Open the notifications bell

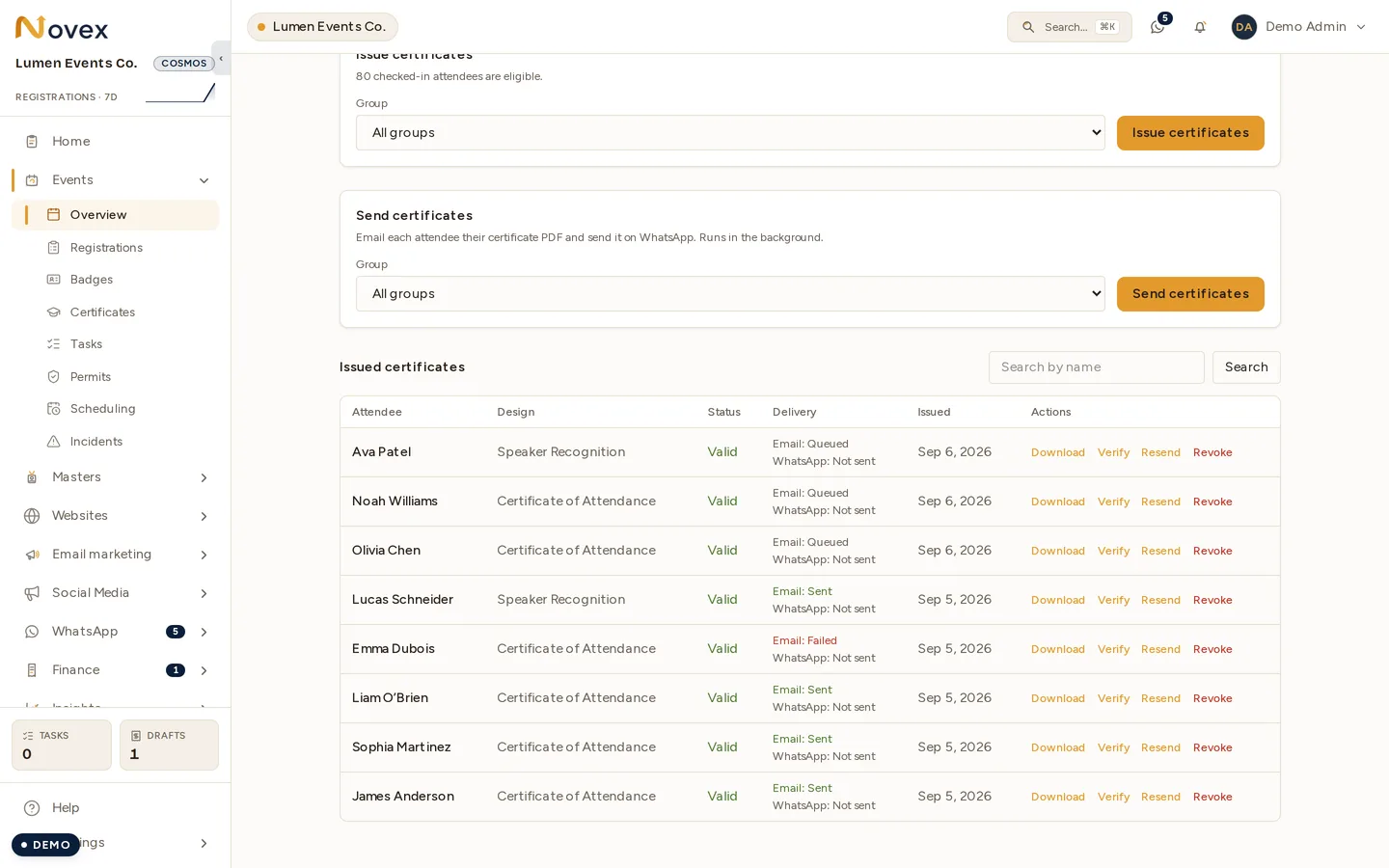(1200, 27)
